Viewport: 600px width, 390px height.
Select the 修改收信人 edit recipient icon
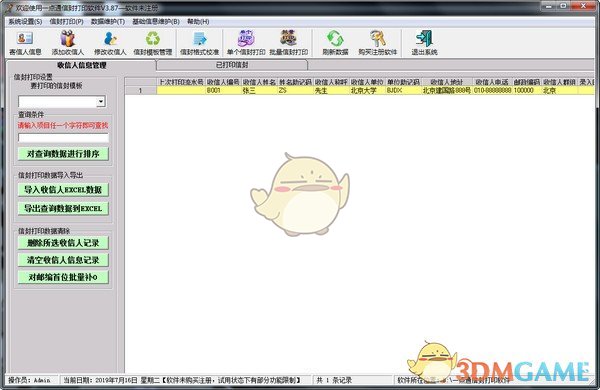click(110, 43)
